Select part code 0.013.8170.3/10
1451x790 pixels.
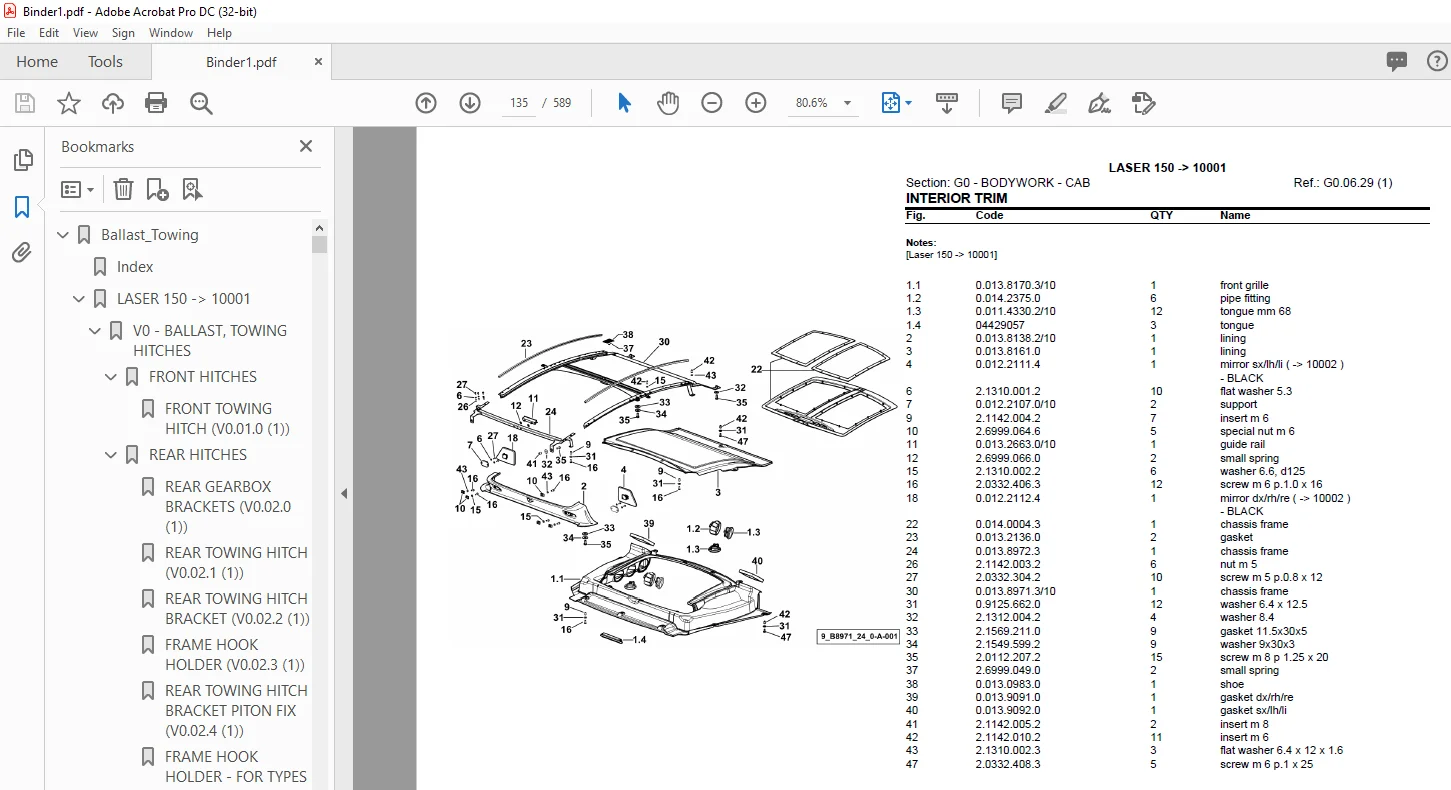pos(1015,285)
